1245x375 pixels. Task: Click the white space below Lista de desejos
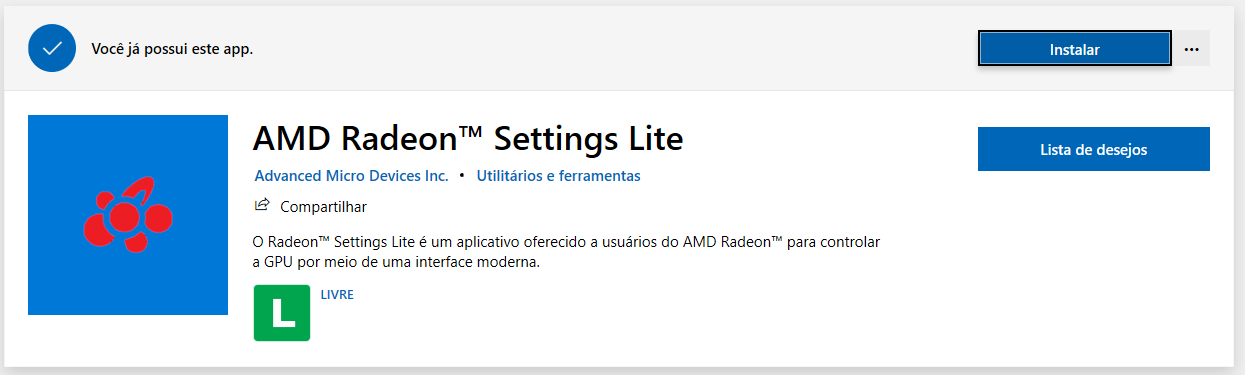[1094, 260]
